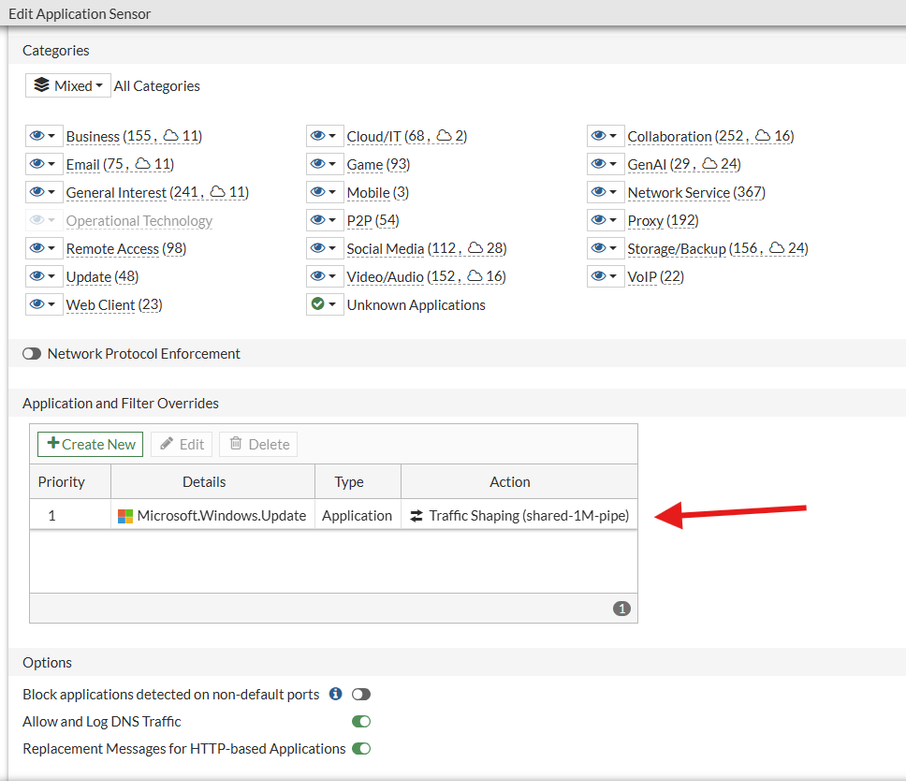Image resolution: width=906 pixels, height=781 pixels.
Task: Click the VoIP (22) category label
Action: tap(656, 277)
